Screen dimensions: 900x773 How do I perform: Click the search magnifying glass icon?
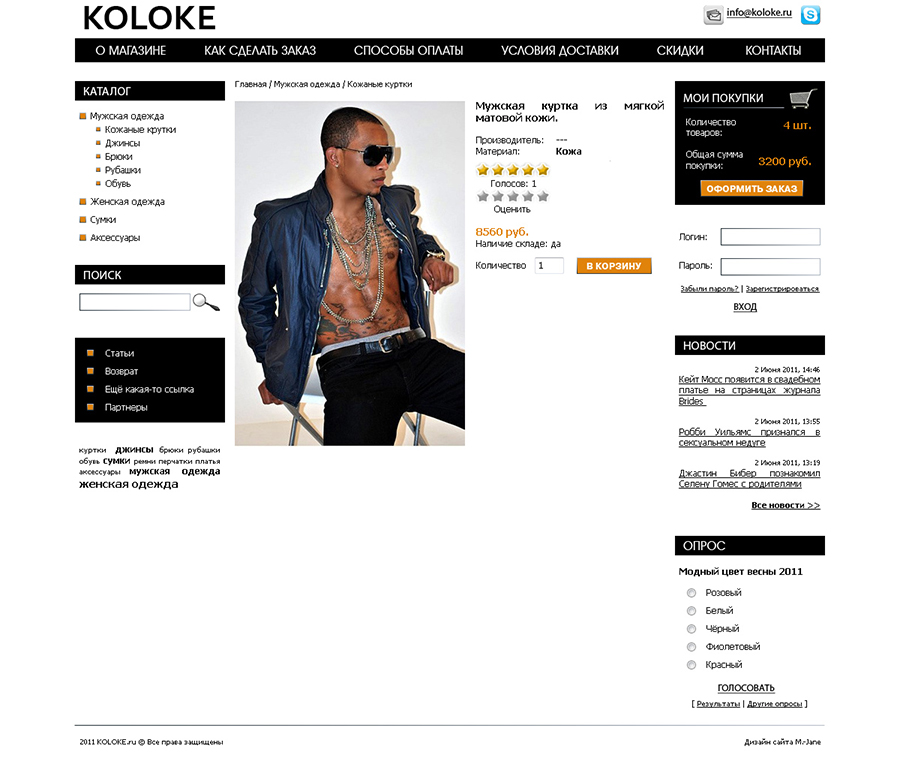206,302
